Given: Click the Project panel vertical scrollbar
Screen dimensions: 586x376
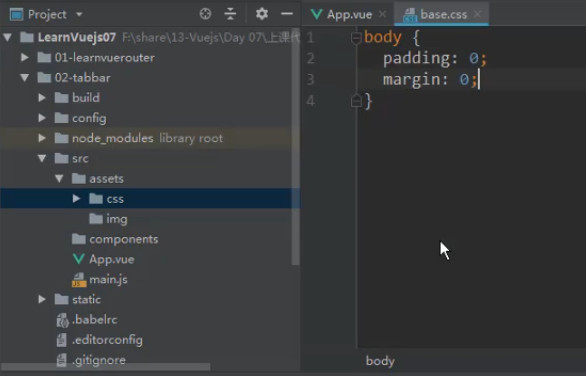Looking at the screenshot, I should coord(296,147).
